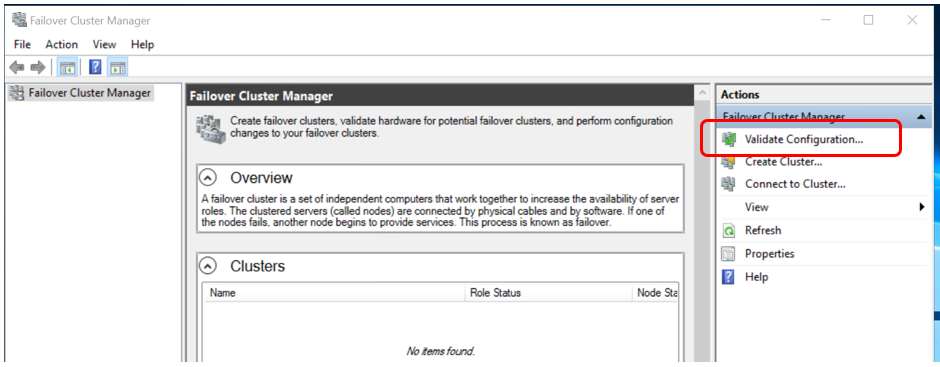Open the Help menu

tap(143, 44)
